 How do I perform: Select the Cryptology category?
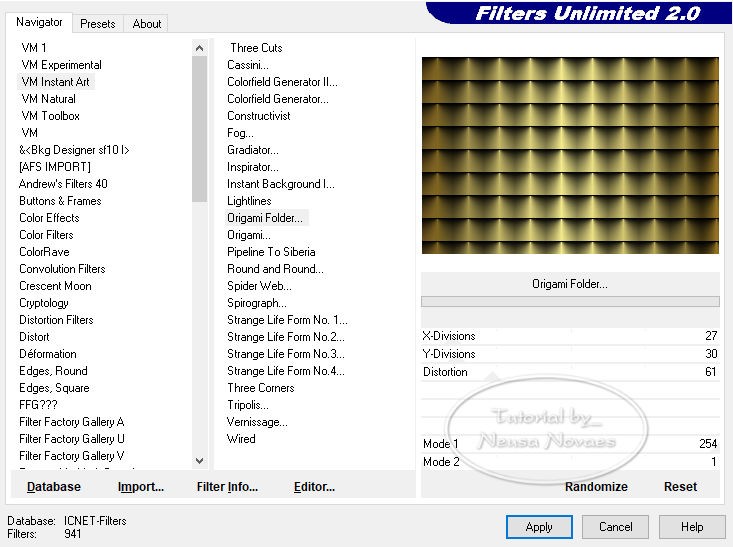(43, 303)
